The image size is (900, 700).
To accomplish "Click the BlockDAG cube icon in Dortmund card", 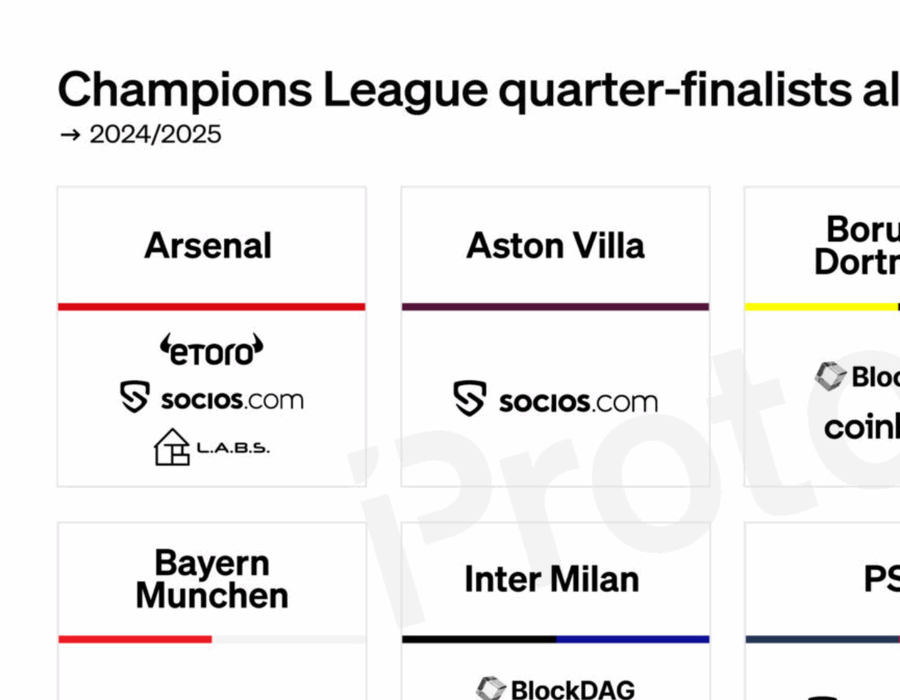I will click(x=830, y=376).
